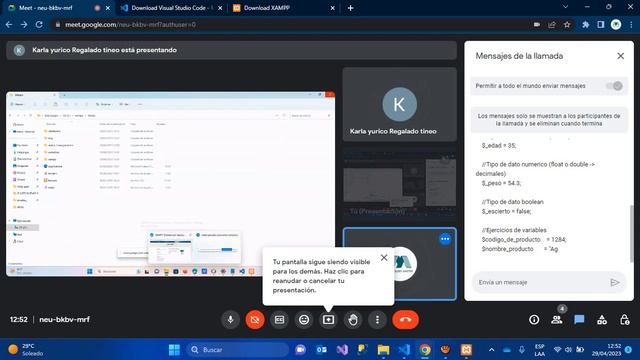Open Visual Studio from the taskbar

342,350
